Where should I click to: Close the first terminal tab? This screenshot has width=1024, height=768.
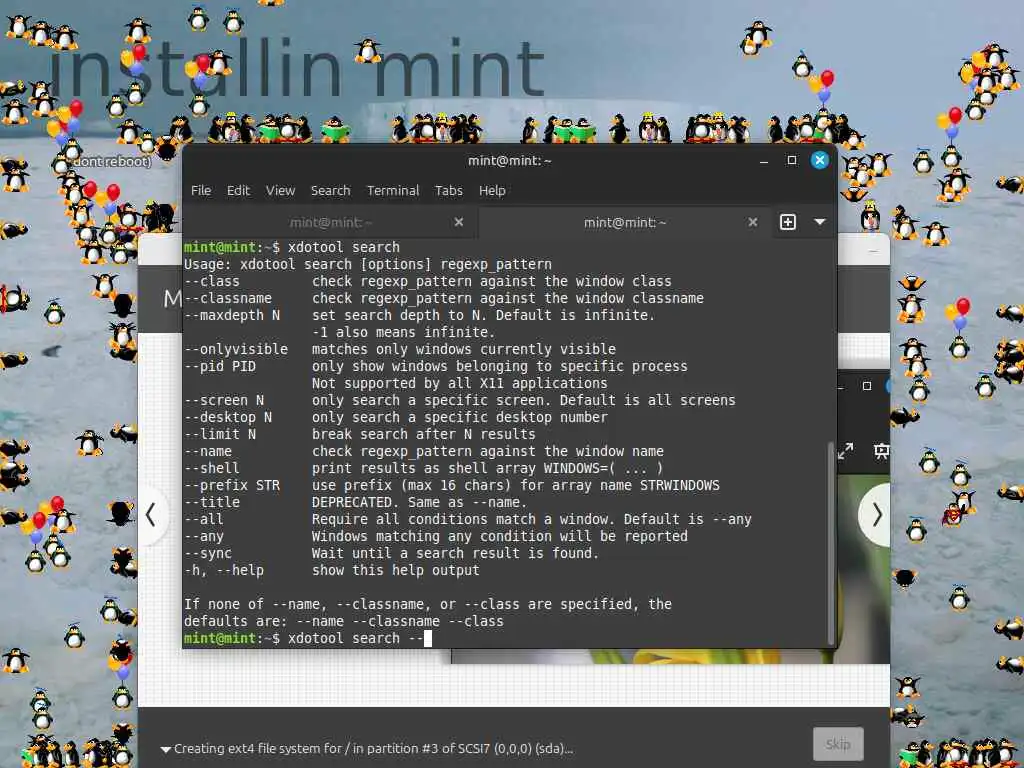(458, 222)
